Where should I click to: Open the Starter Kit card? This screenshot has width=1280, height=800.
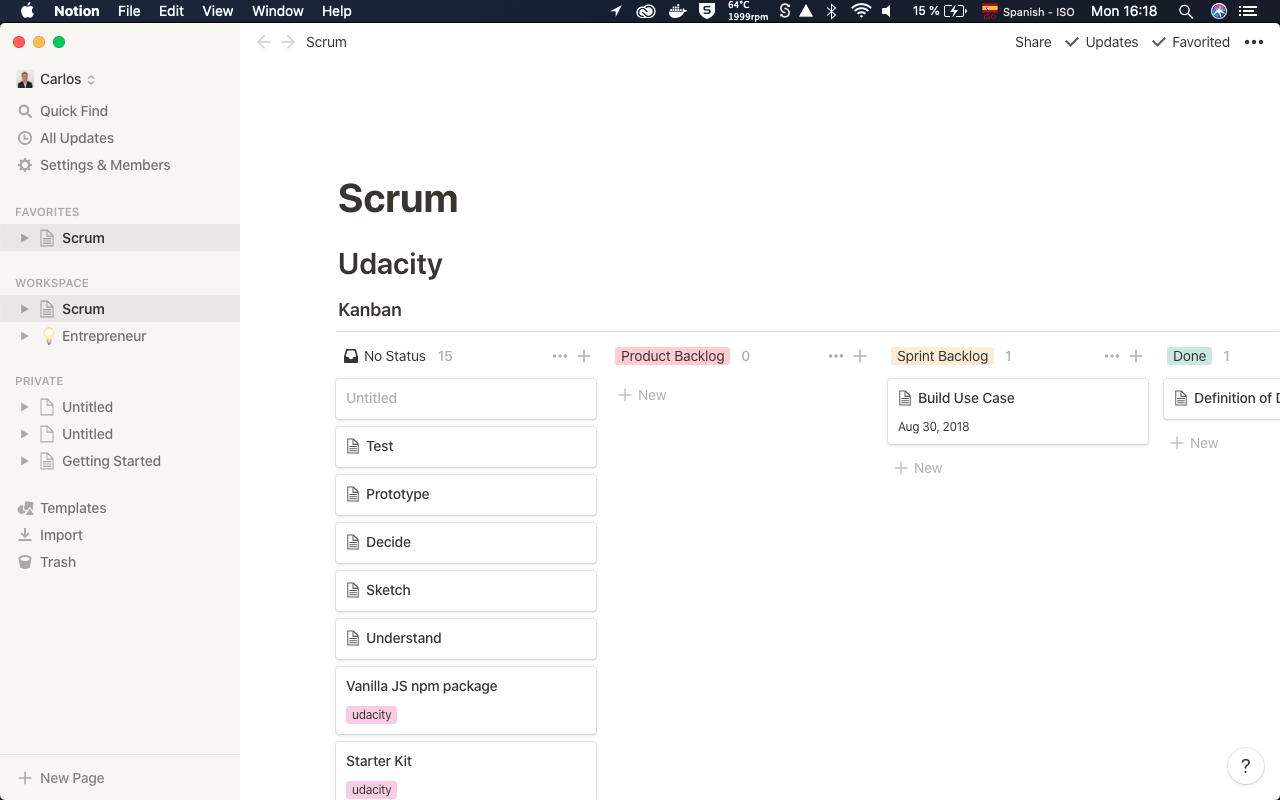coord(466,771)
